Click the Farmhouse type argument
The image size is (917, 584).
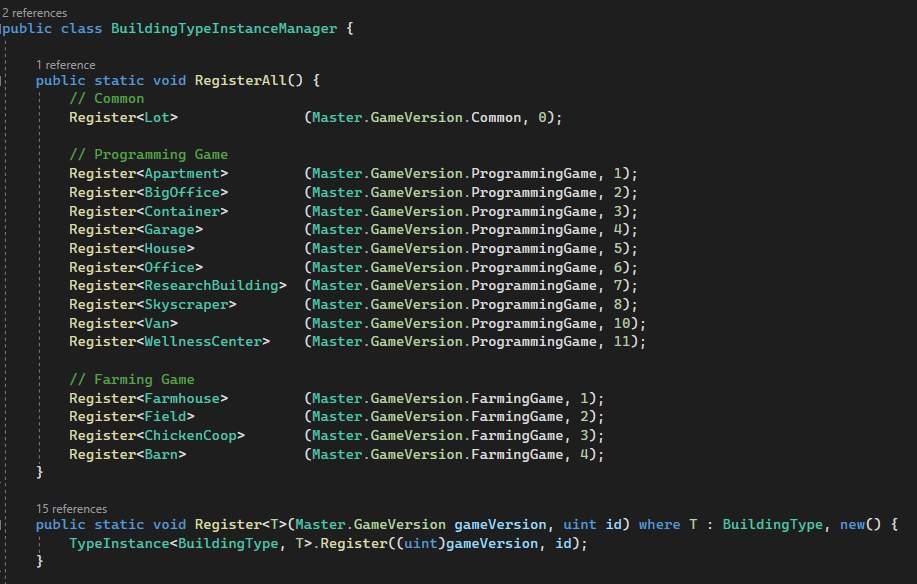point(182,398)
